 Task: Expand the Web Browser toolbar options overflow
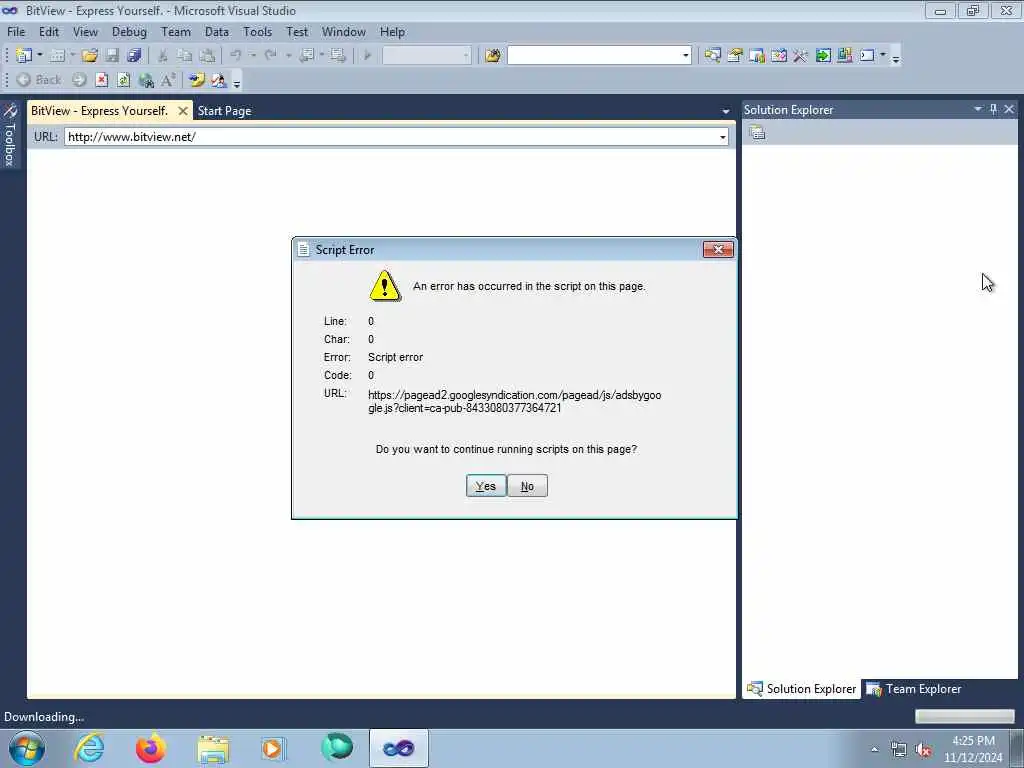[x=236, y=82]
